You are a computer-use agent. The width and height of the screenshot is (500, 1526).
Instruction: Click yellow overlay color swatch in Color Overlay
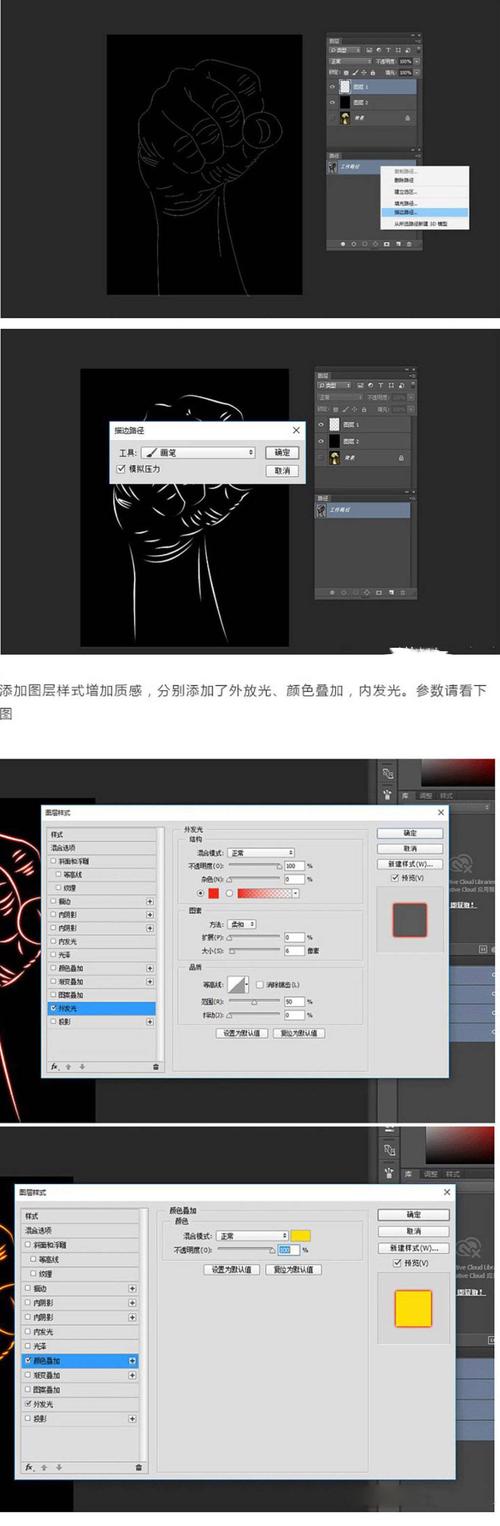[x=303, y=1235]
